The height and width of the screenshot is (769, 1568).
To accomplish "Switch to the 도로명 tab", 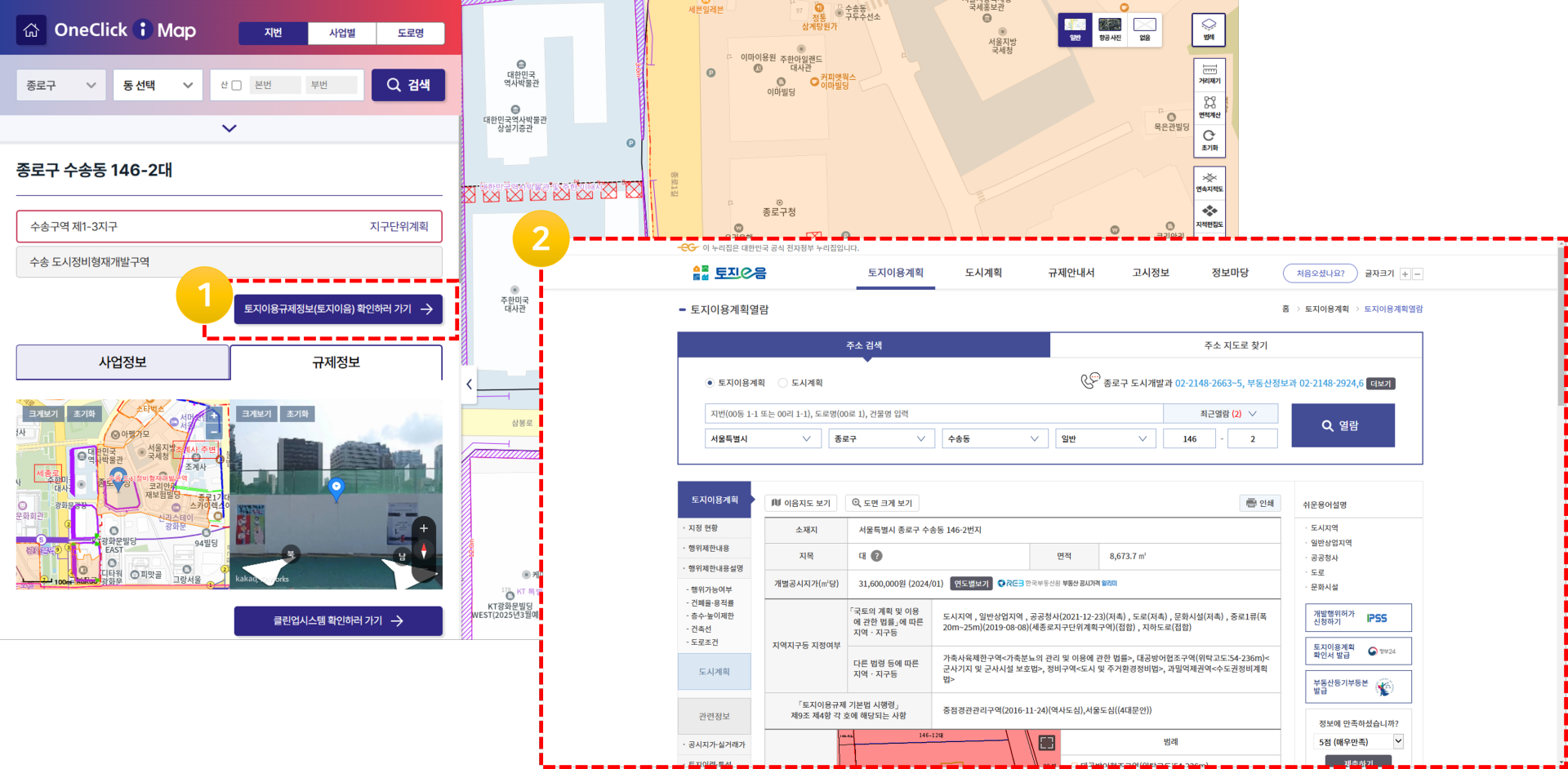I will point(411,33).
